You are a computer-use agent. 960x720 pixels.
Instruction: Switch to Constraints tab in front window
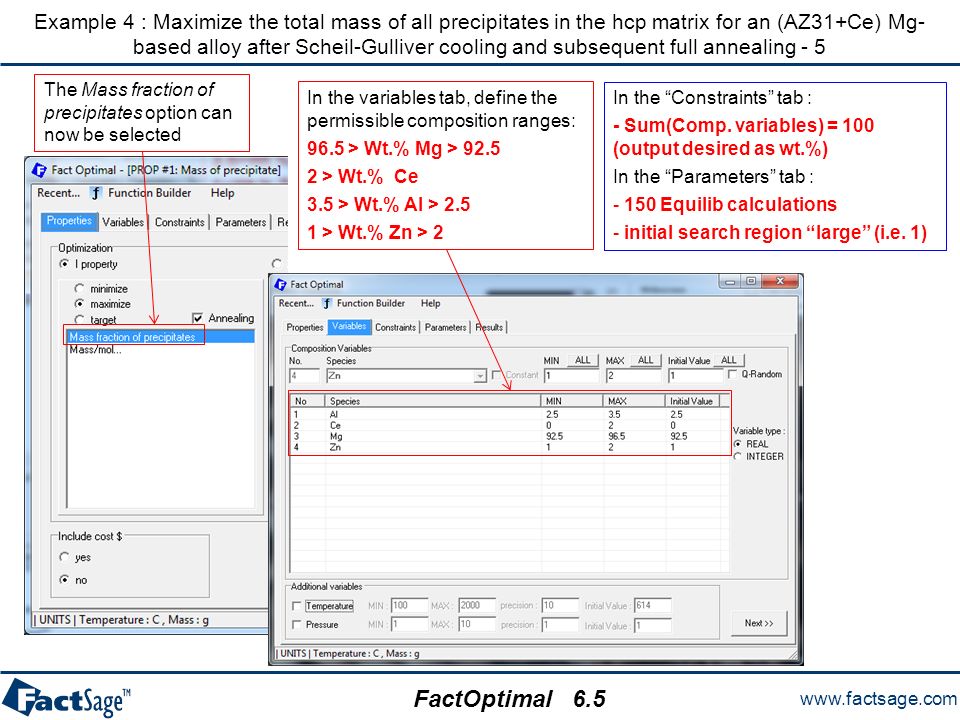coord(396,328)
